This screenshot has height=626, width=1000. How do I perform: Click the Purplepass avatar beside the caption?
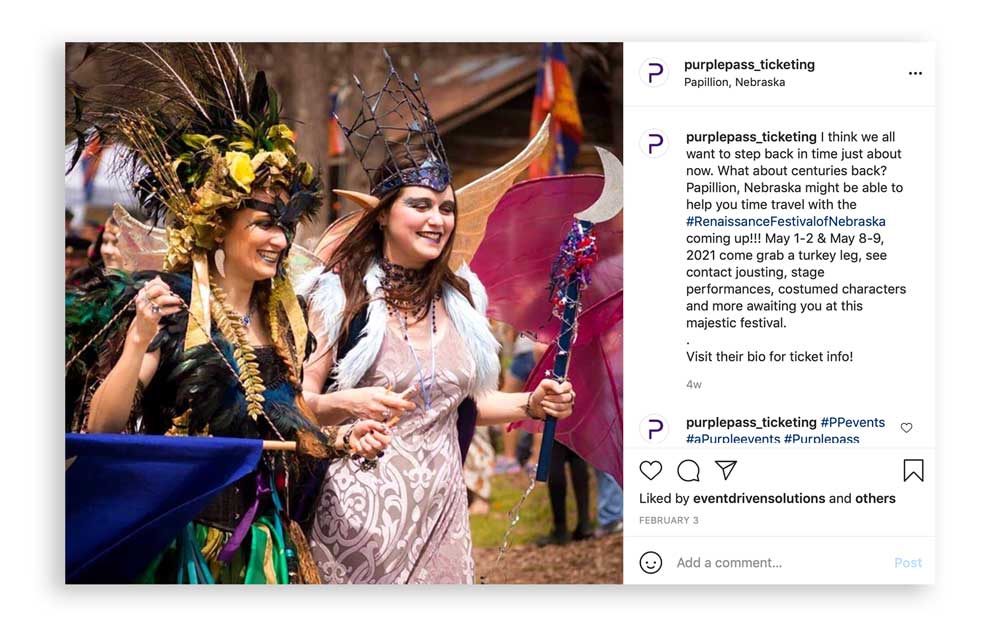654,143
